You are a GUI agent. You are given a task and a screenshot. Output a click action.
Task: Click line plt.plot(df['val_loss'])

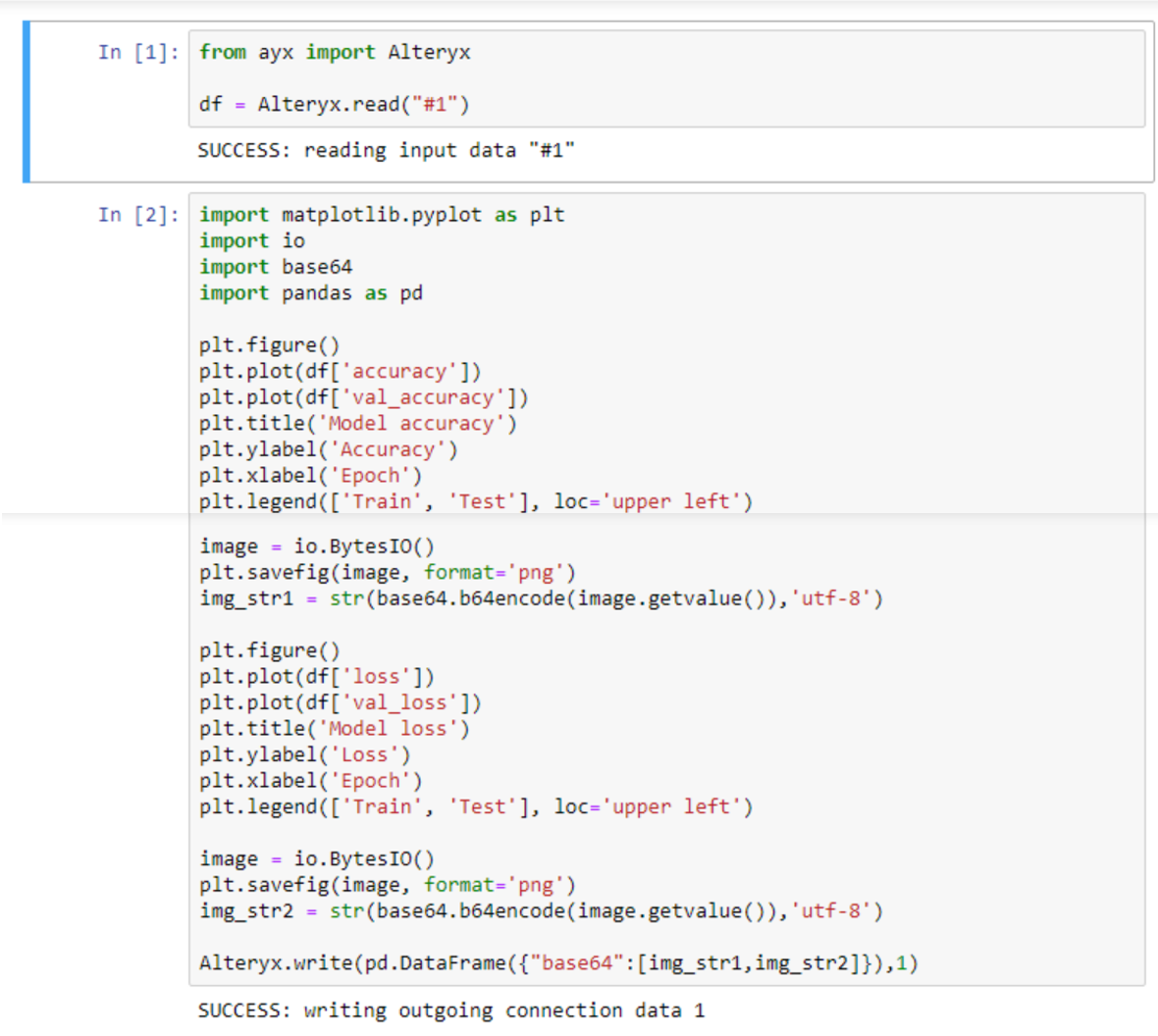[x=340, y=702]
